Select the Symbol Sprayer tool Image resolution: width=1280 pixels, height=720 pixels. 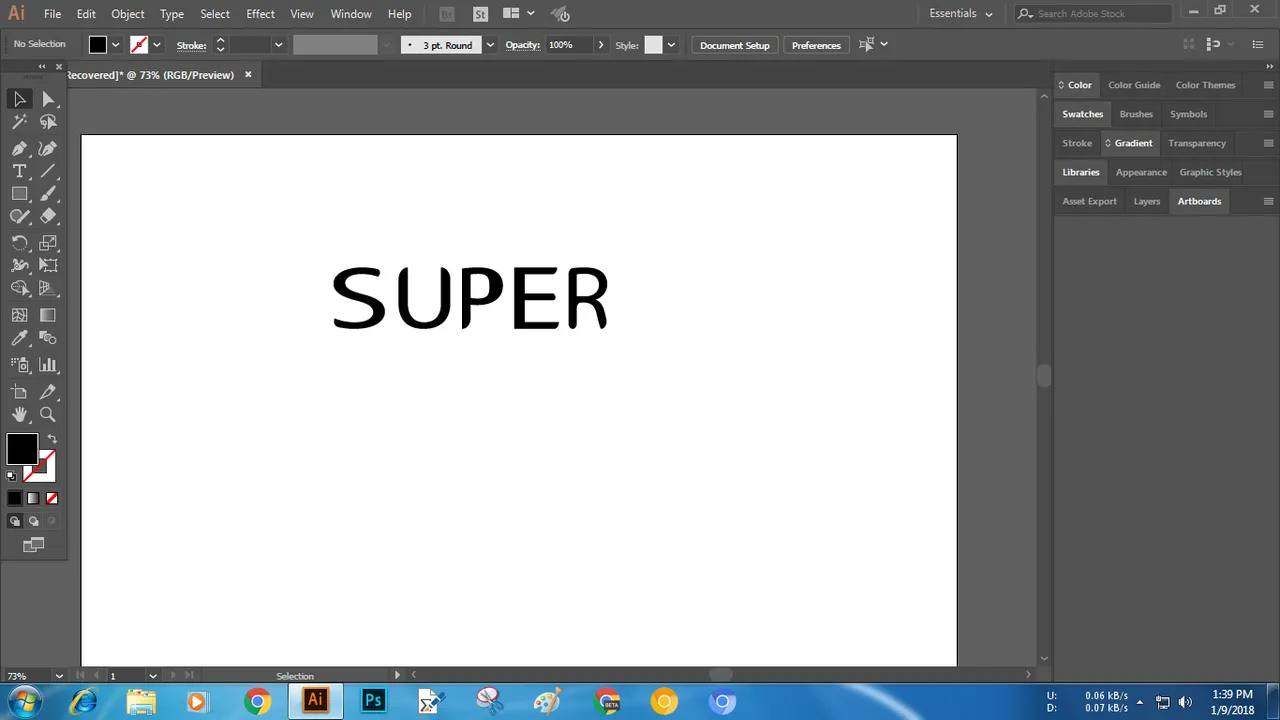click(x=19, y=365)
